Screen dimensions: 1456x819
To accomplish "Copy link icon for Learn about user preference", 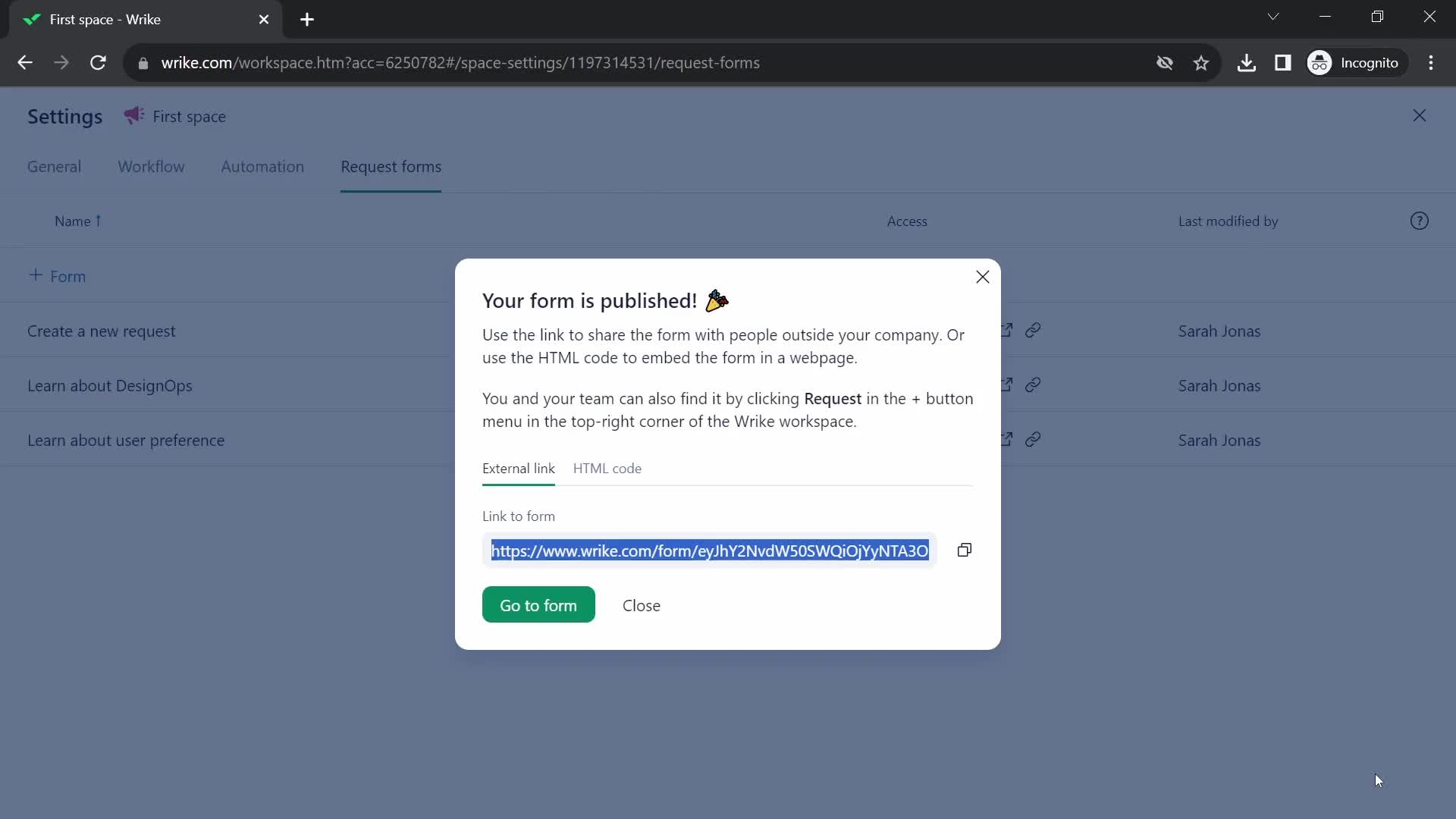I will tap(1033, 440).
